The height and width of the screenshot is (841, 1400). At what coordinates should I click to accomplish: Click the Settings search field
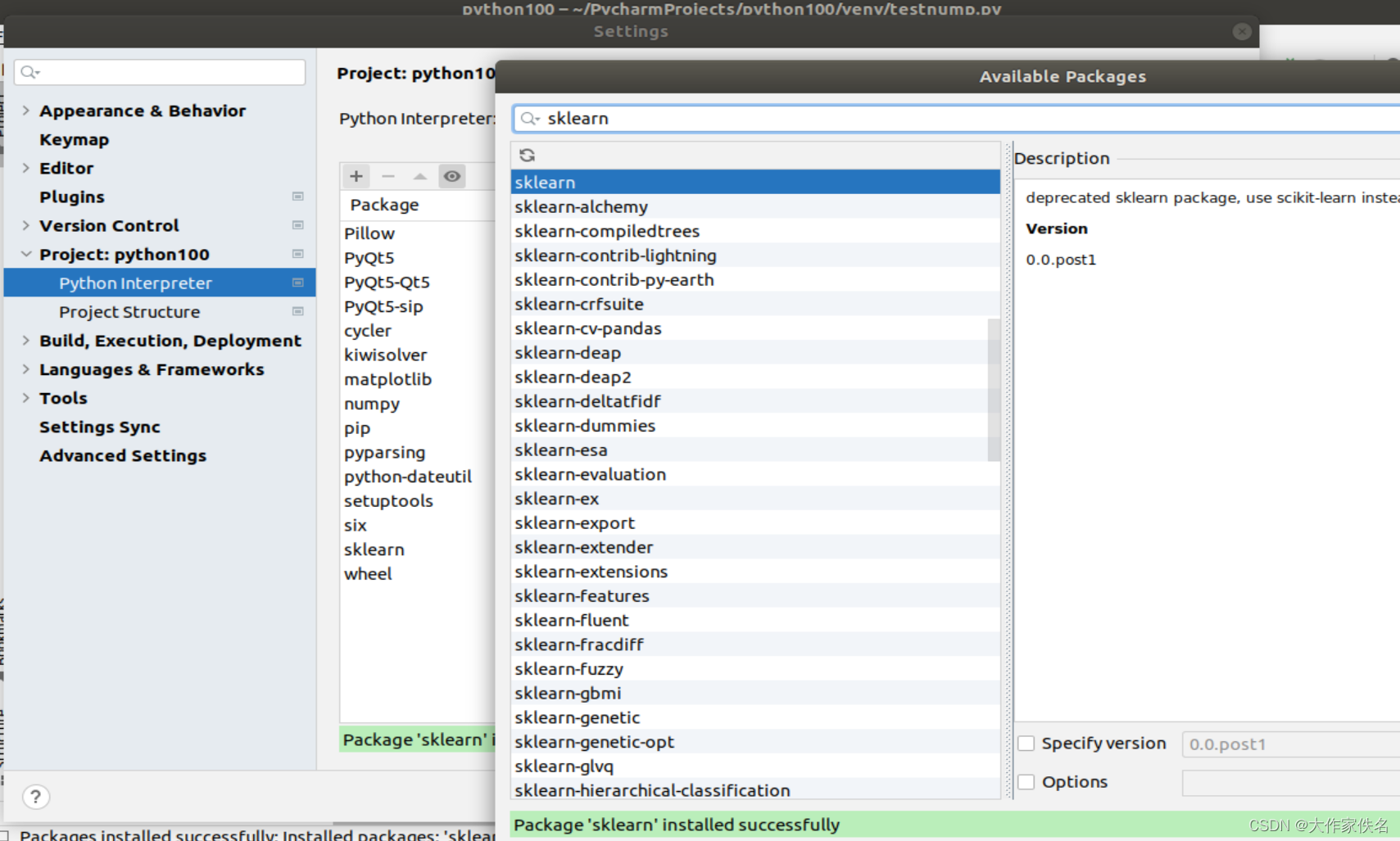point(160,72)
